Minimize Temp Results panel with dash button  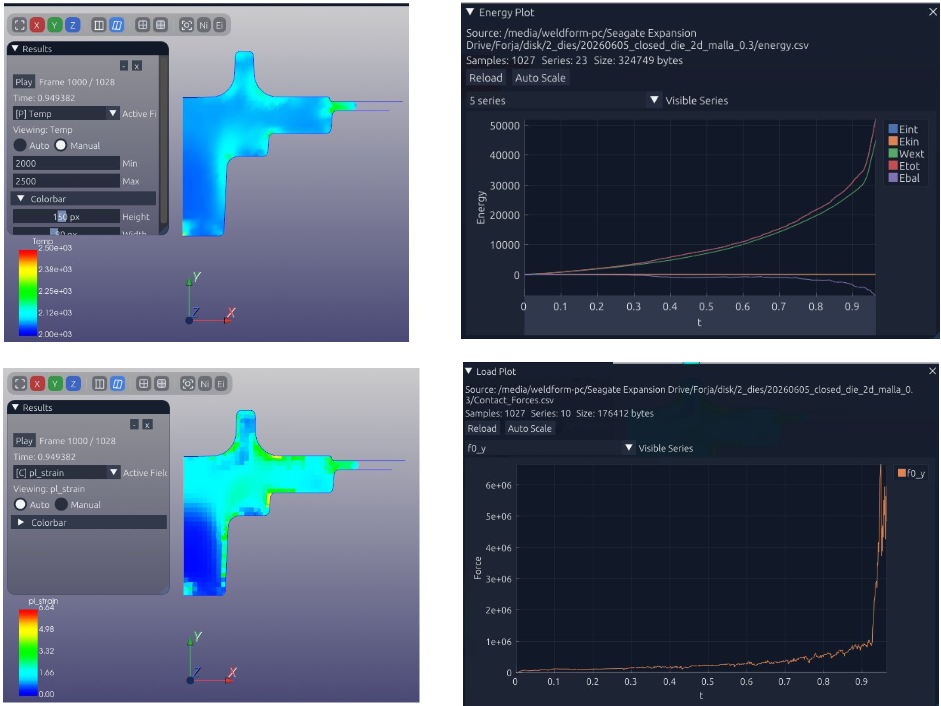[x=124, y=65]
